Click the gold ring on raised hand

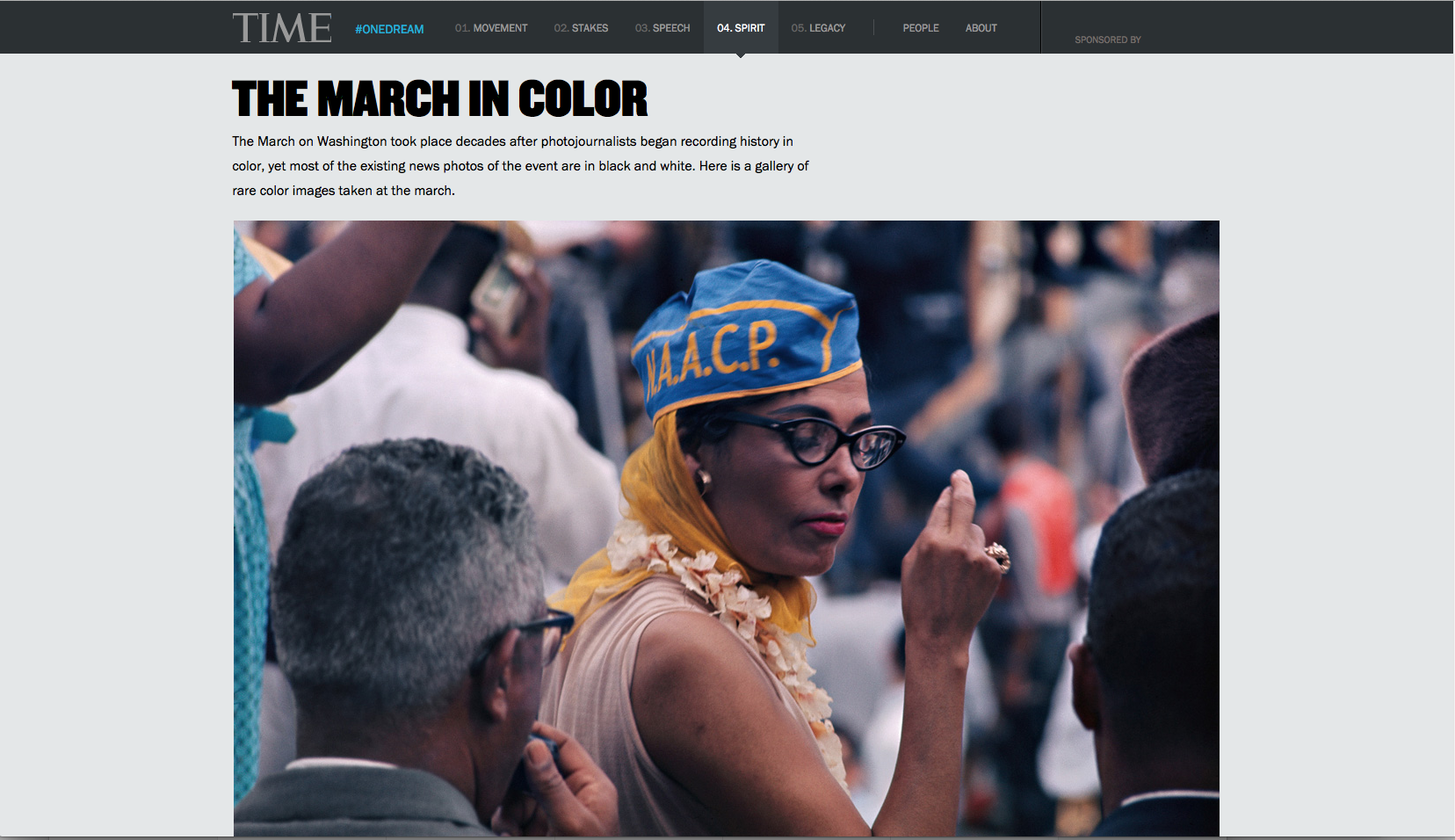[x=997, y=556]
